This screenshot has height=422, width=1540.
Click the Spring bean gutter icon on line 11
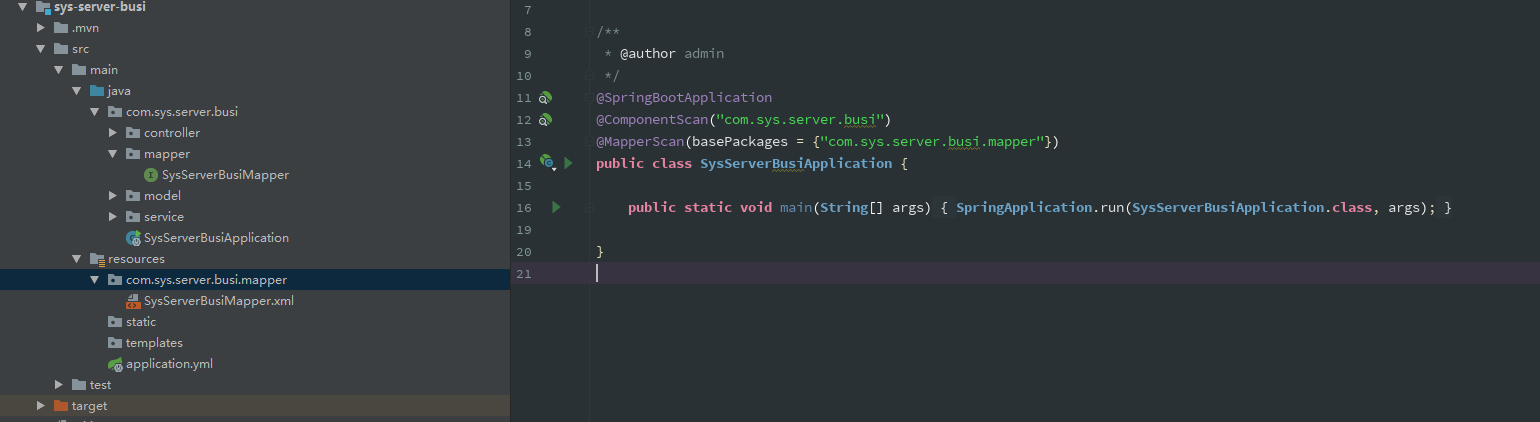(x=545, y=98)
